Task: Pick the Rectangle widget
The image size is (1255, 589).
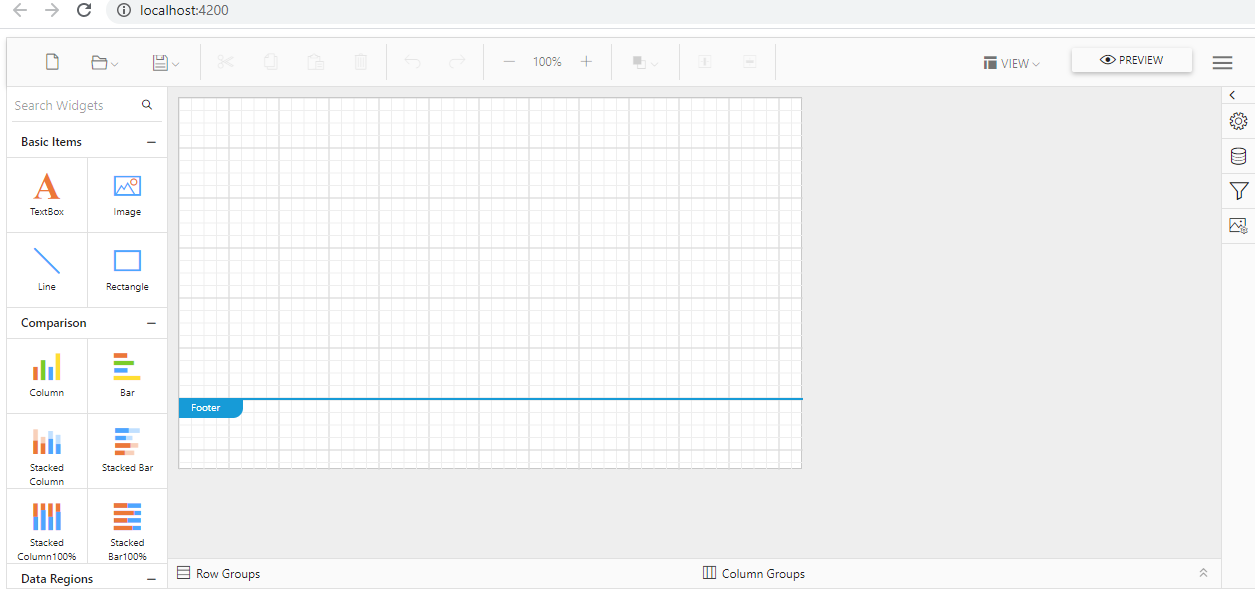Action: tap(127, 270)
